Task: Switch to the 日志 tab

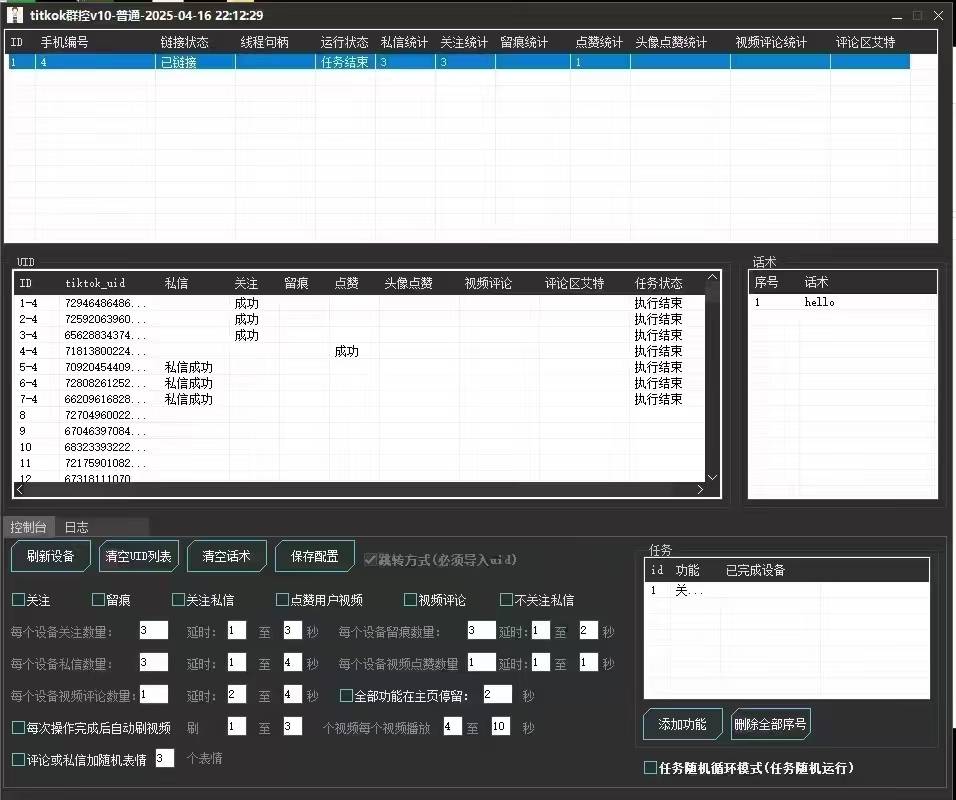Action: click(76, 527)
